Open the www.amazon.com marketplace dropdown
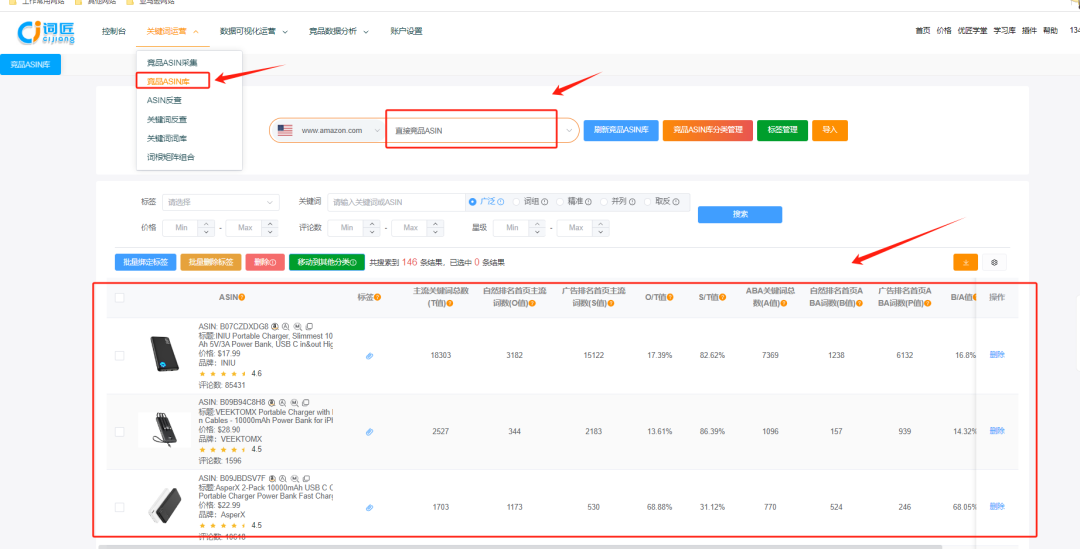The width and height of the screenshot is (1080, 549). pos(330,130)
